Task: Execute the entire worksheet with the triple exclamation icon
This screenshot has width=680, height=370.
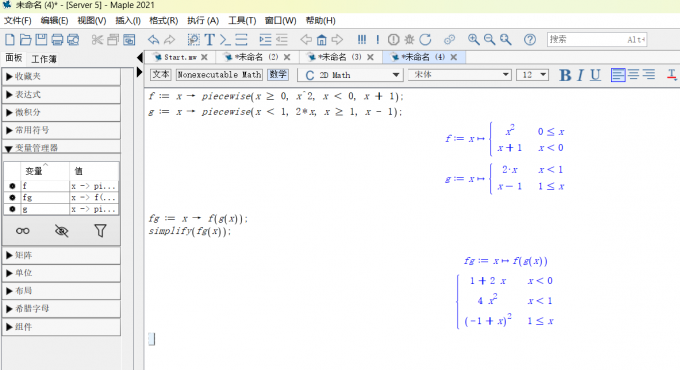Action: point(362,40)
